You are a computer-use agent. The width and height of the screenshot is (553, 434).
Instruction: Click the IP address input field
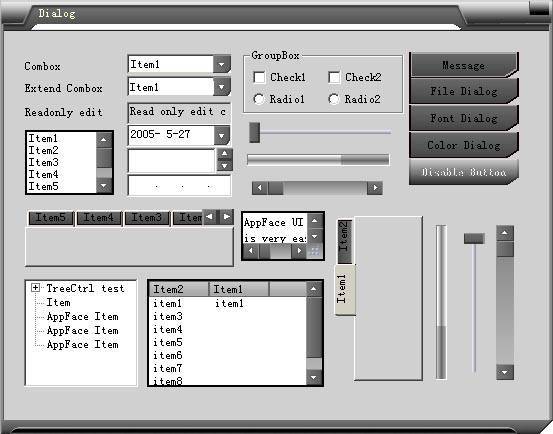tap(180, 185)
